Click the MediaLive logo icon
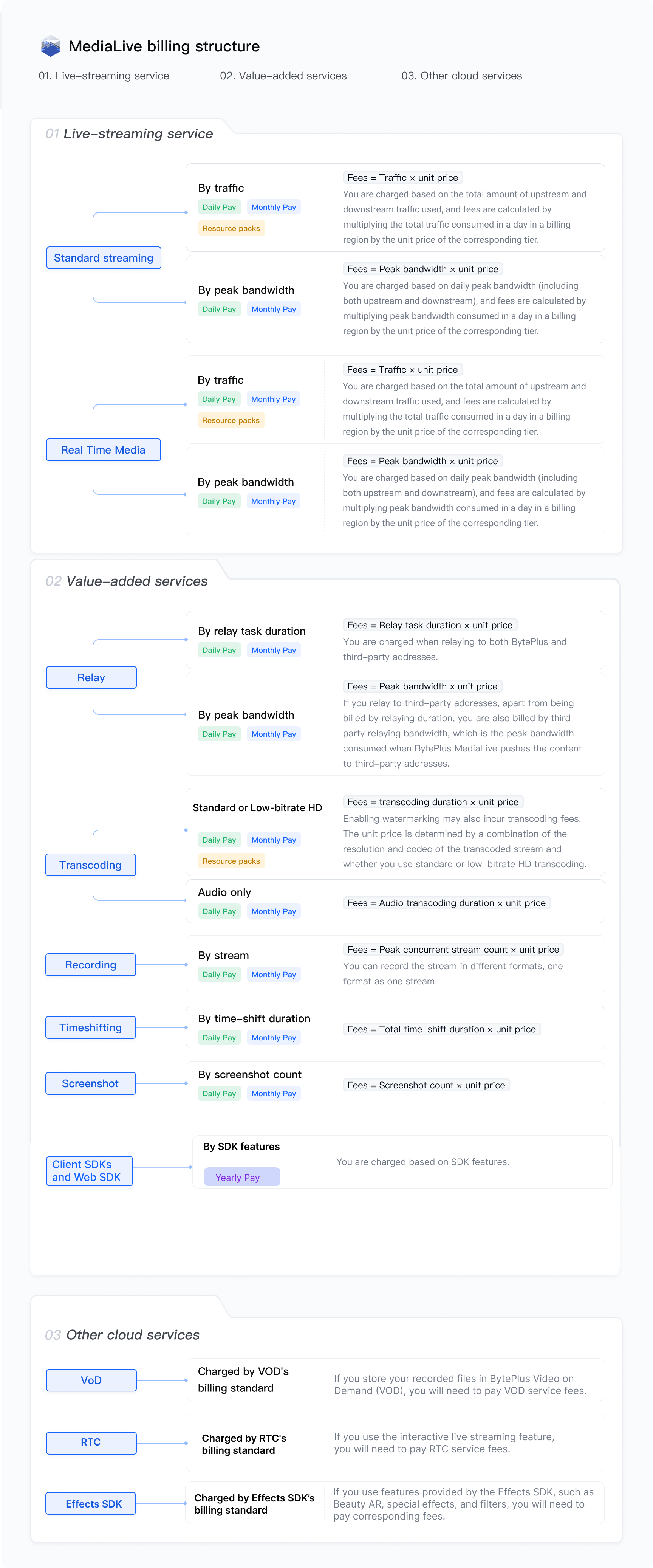This screenshot has height=1568, width=653. tap(51, 46)
